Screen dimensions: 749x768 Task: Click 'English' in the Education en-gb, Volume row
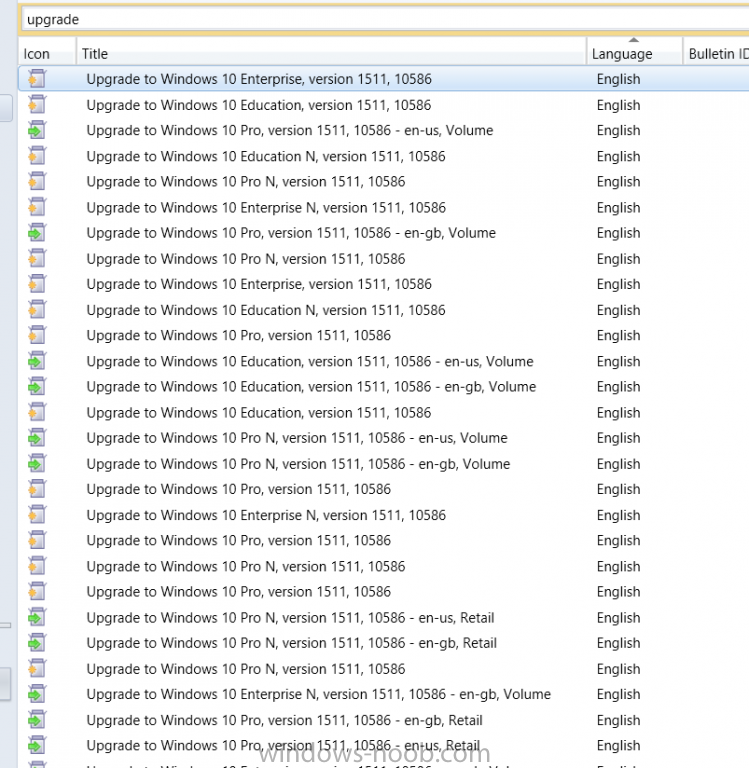(618, 386)
